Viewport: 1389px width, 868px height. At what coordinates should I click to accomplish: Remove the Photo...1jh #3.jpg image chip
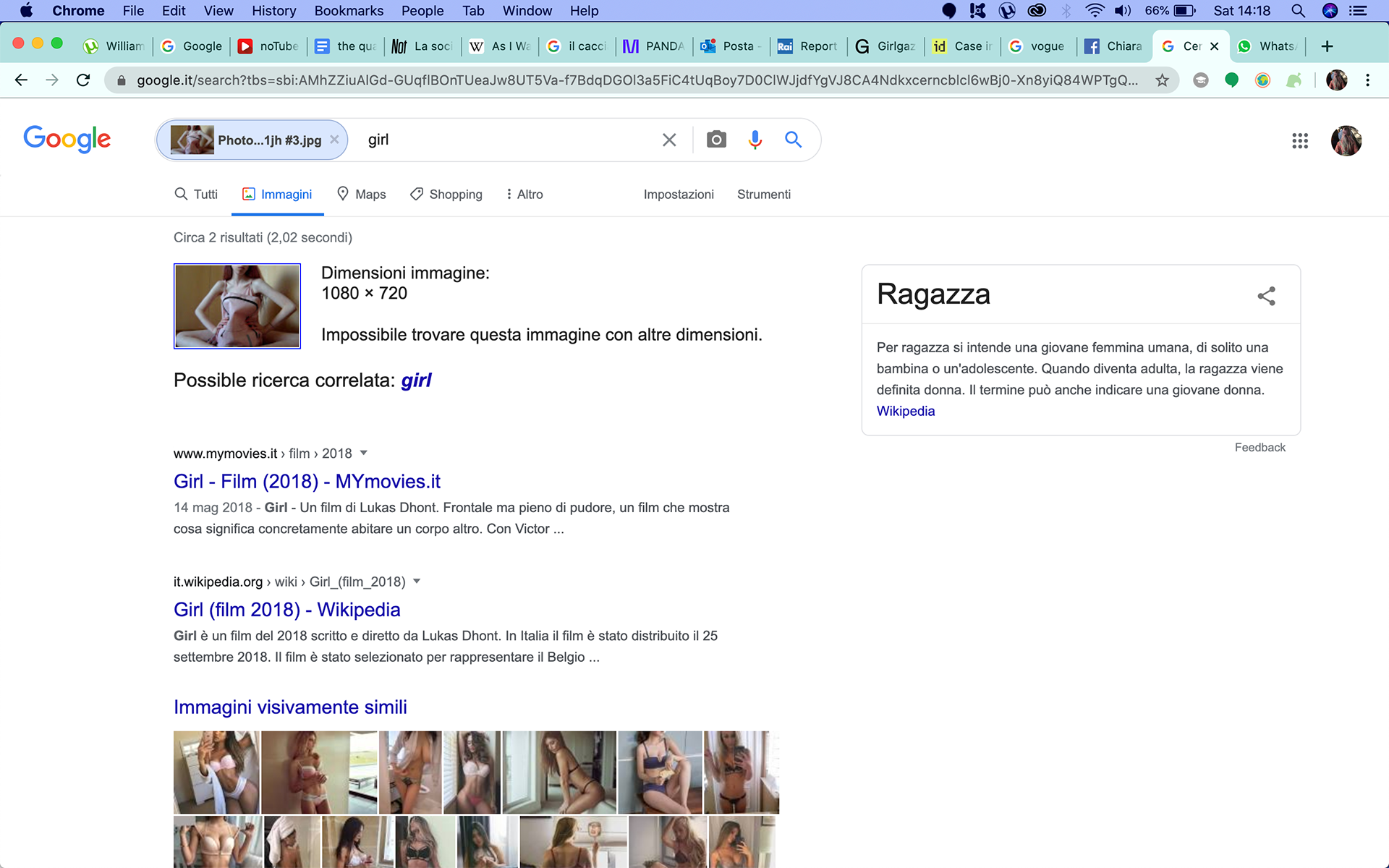point(334,140)
